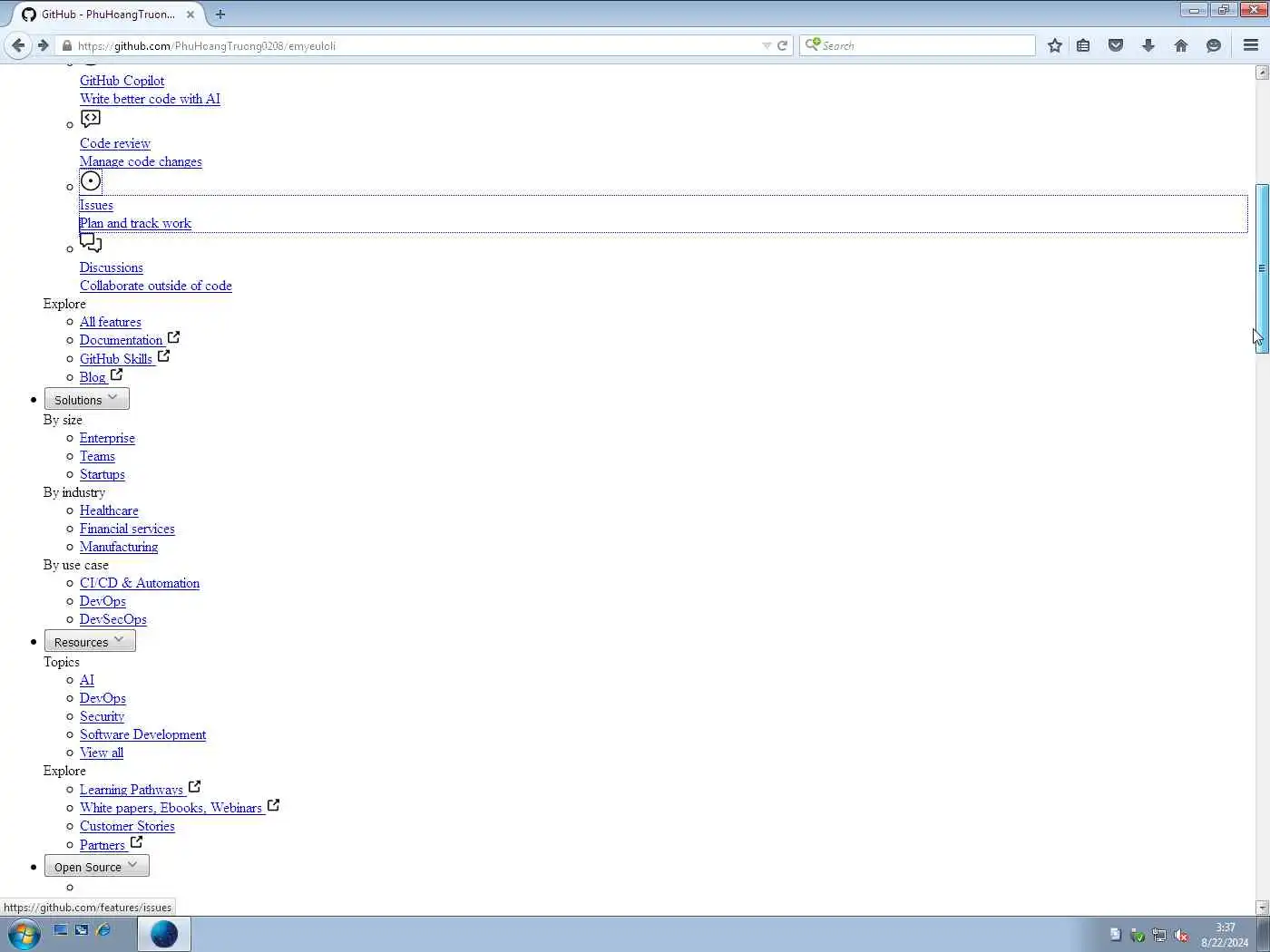The height and width of the screenshot is (952, 1270).
Task: Click external link icon beside Blog
Action: click(x=116, y=374)
